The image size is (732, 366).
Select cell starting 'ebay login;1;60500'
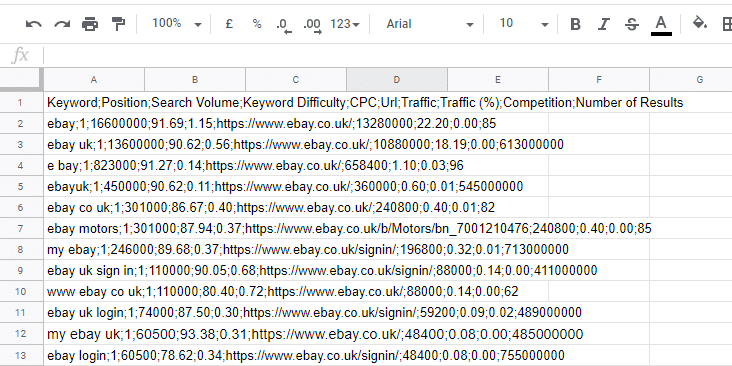point(94,355)
